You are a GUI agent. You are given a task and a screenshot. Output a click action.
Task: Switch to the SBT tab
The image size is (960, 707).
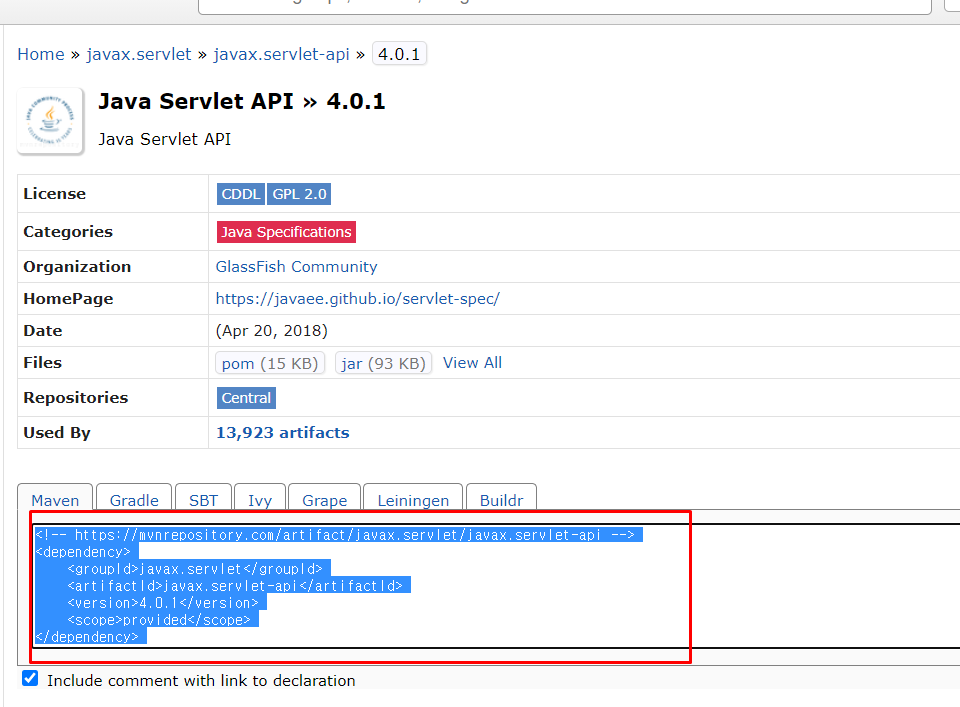pyautogui.click(x=203, y=499)
